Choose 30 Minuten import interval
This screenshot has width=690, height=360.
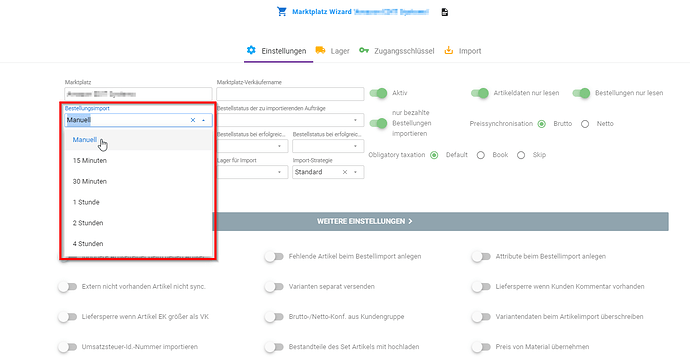pyautogui.click(x=138, y=181)
